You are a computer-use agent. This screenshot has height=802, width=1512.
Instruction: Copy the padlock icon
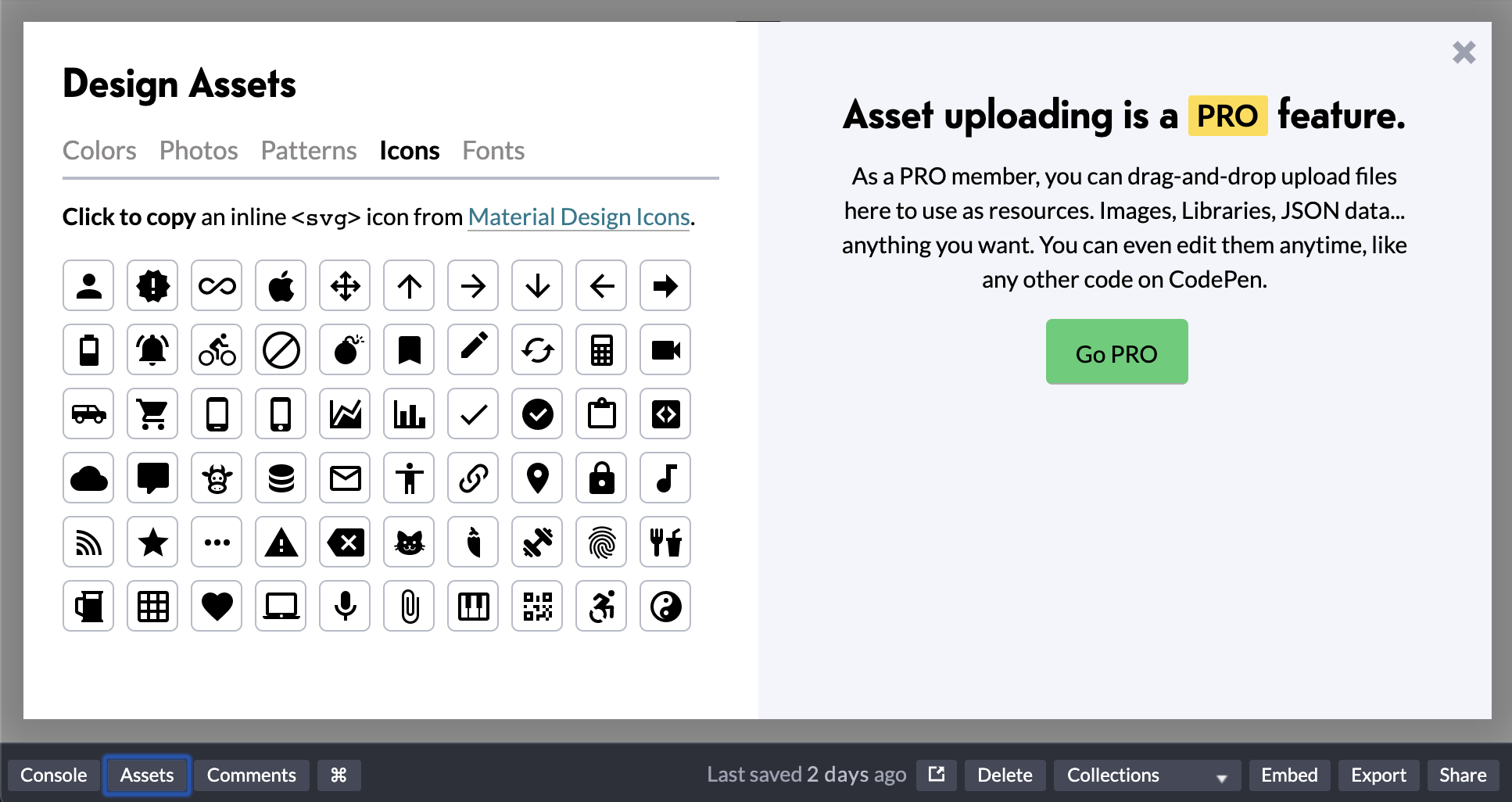[600, 478]
